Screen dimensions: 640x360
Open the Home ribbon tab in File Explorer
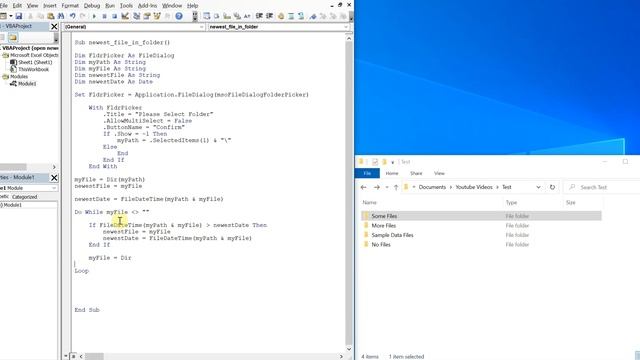(x=392, y=173)
